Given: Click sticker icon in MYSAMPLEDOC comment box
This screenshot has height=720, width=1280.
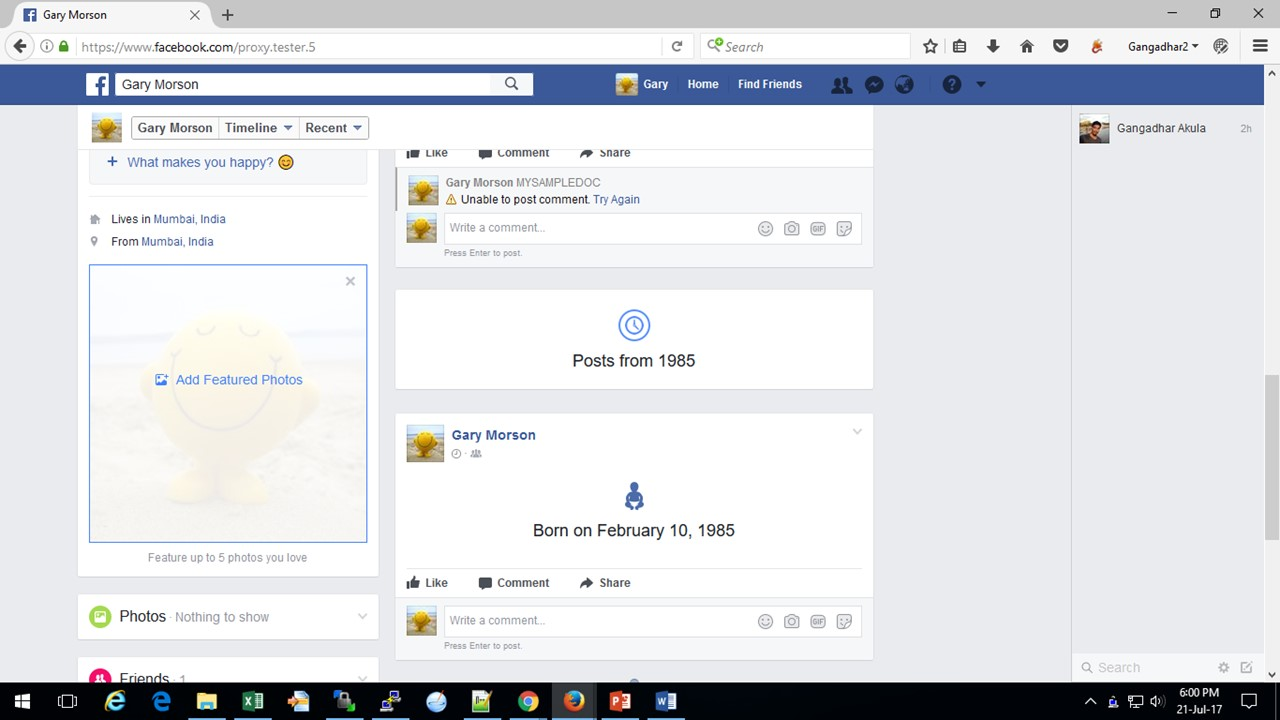Looking at the screenshot, I should click(844, 229).
